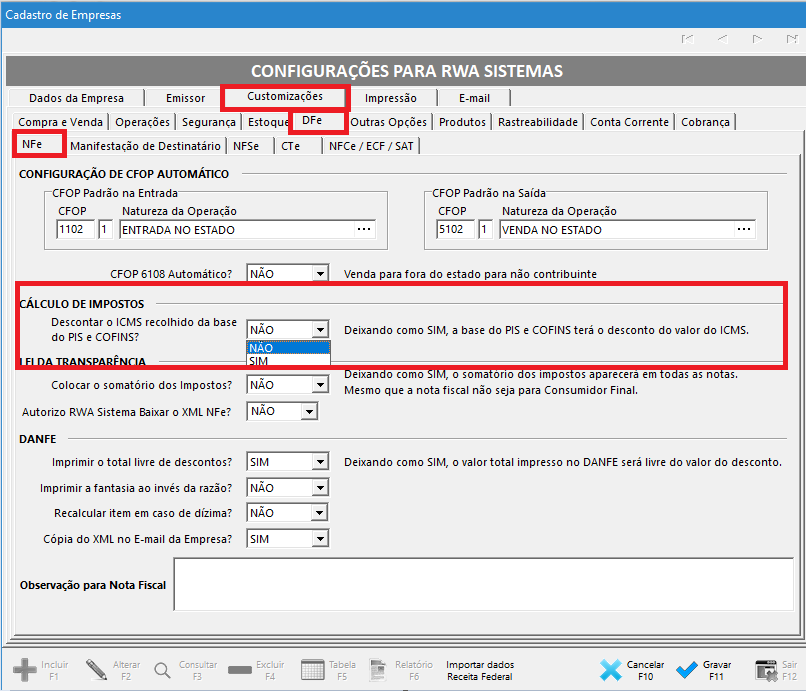The width and height of the screenshot is (806, 691).
Task: Choose SIM in the open dropdown list
Action: click(288, 360)
